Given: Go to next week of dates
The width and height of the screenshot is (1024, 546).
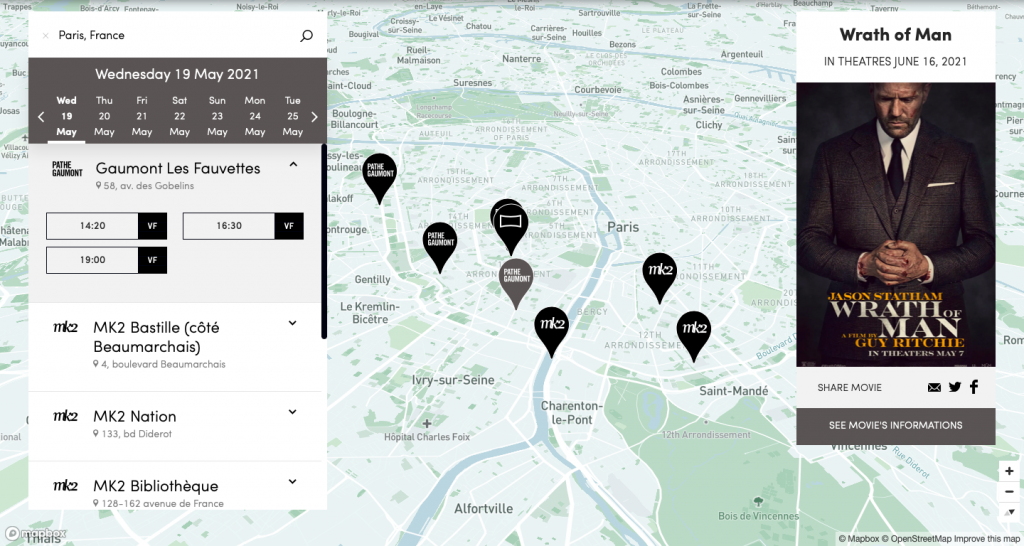Looking at the screenshot, I should point(314,117).
